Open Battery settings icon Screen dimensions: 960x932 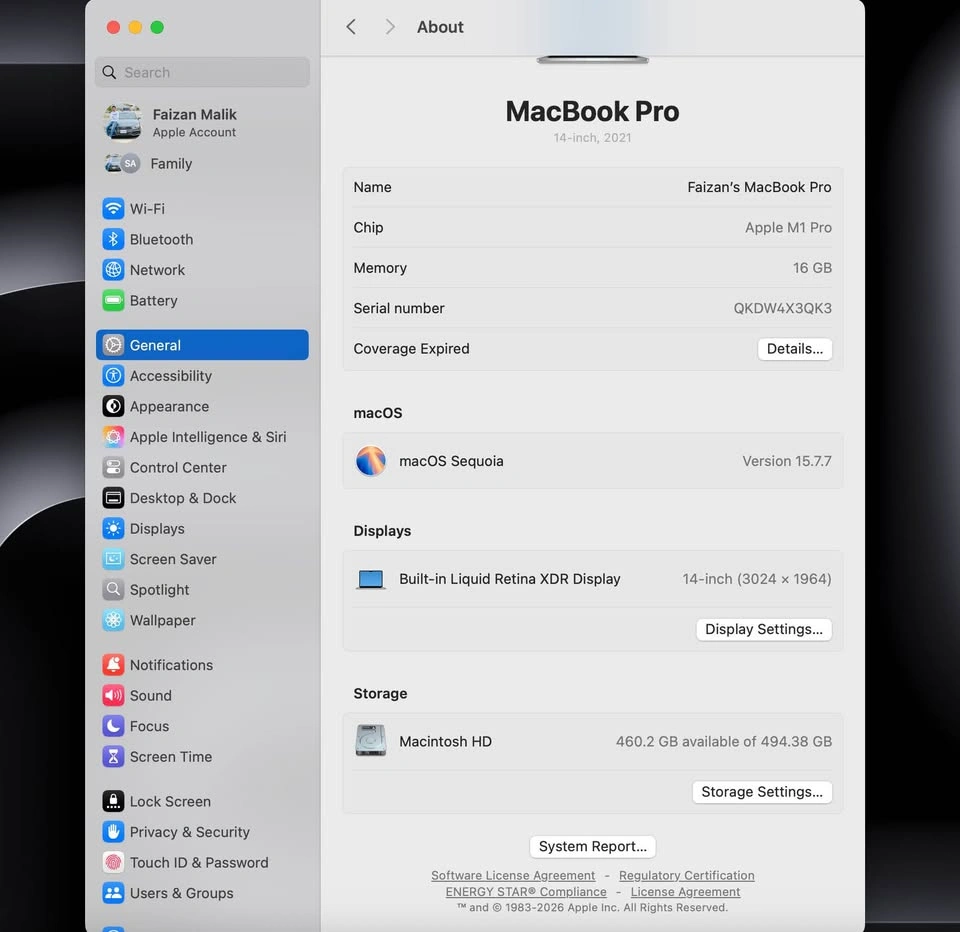click(113, 301)
